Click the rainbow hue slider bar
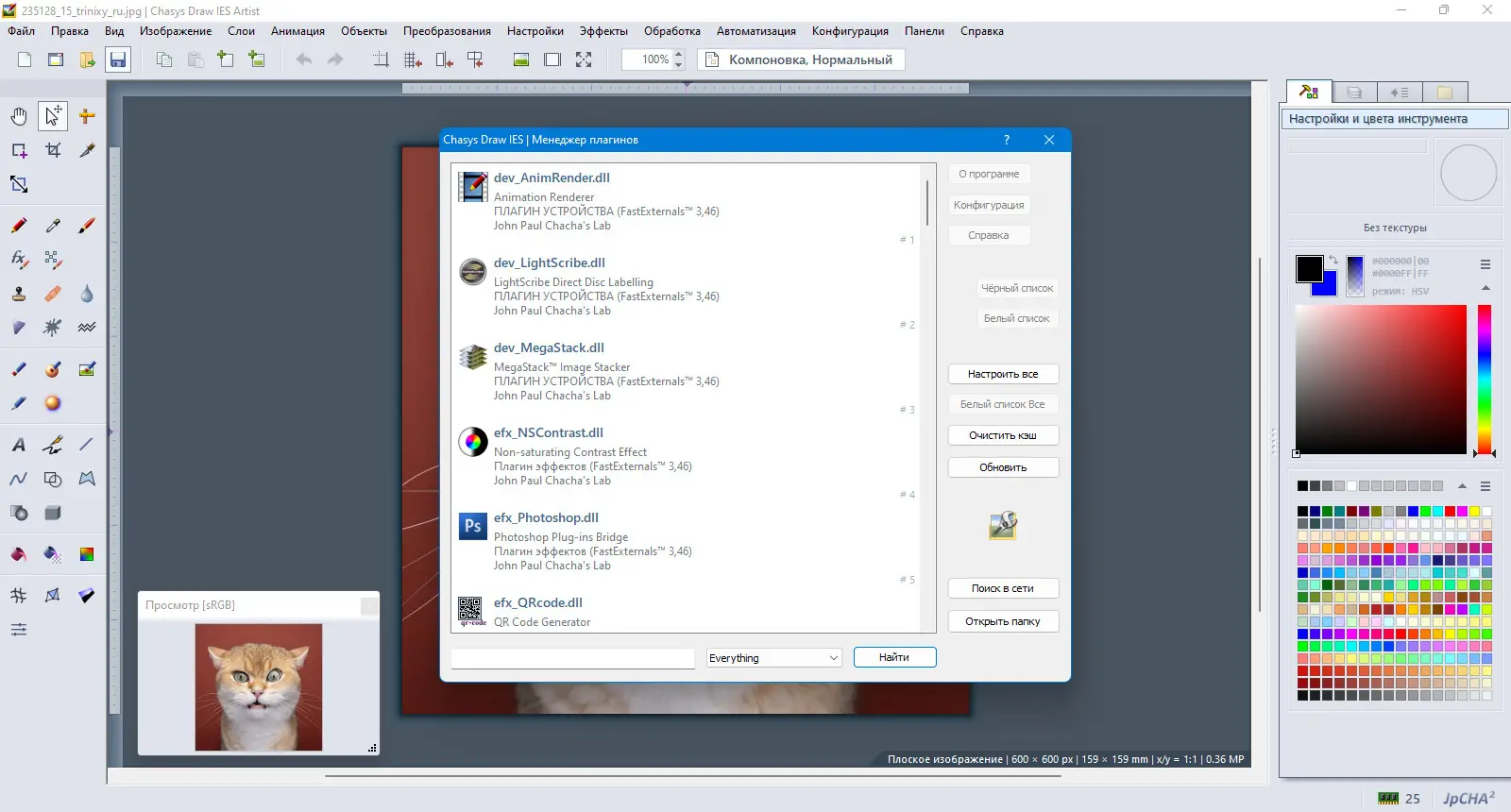Image resolution: width=1511 pixels, height=812 pixels. point(1485,379)
